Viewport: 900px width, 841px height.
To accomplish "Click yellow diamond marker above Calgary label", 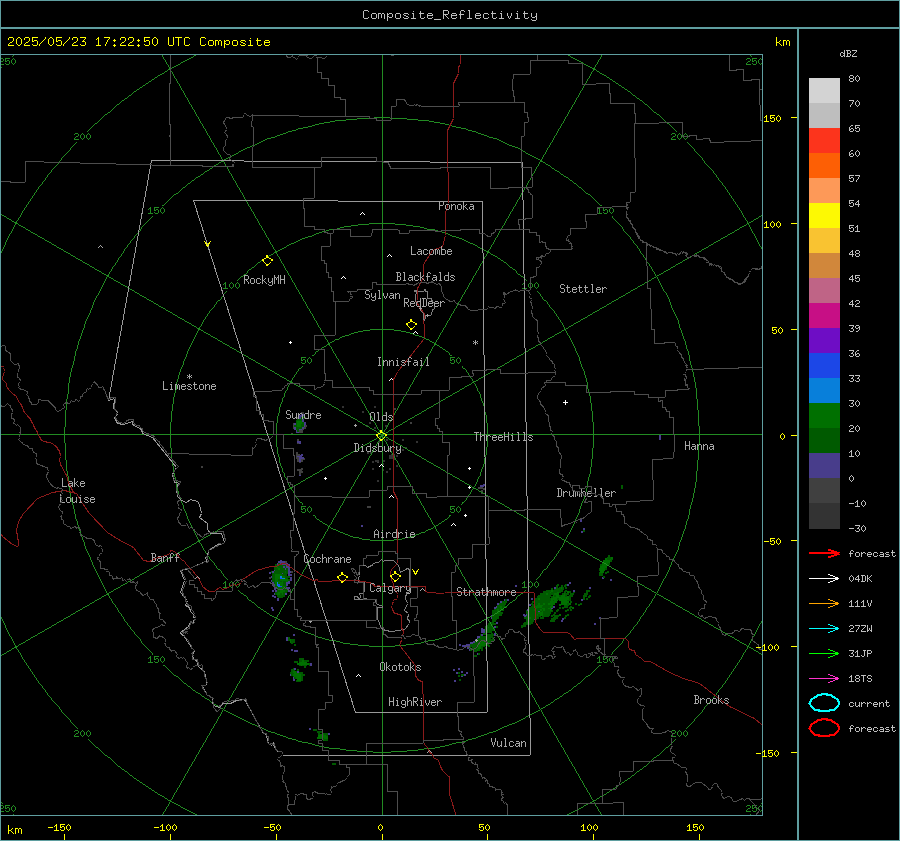I will point(395,576).
